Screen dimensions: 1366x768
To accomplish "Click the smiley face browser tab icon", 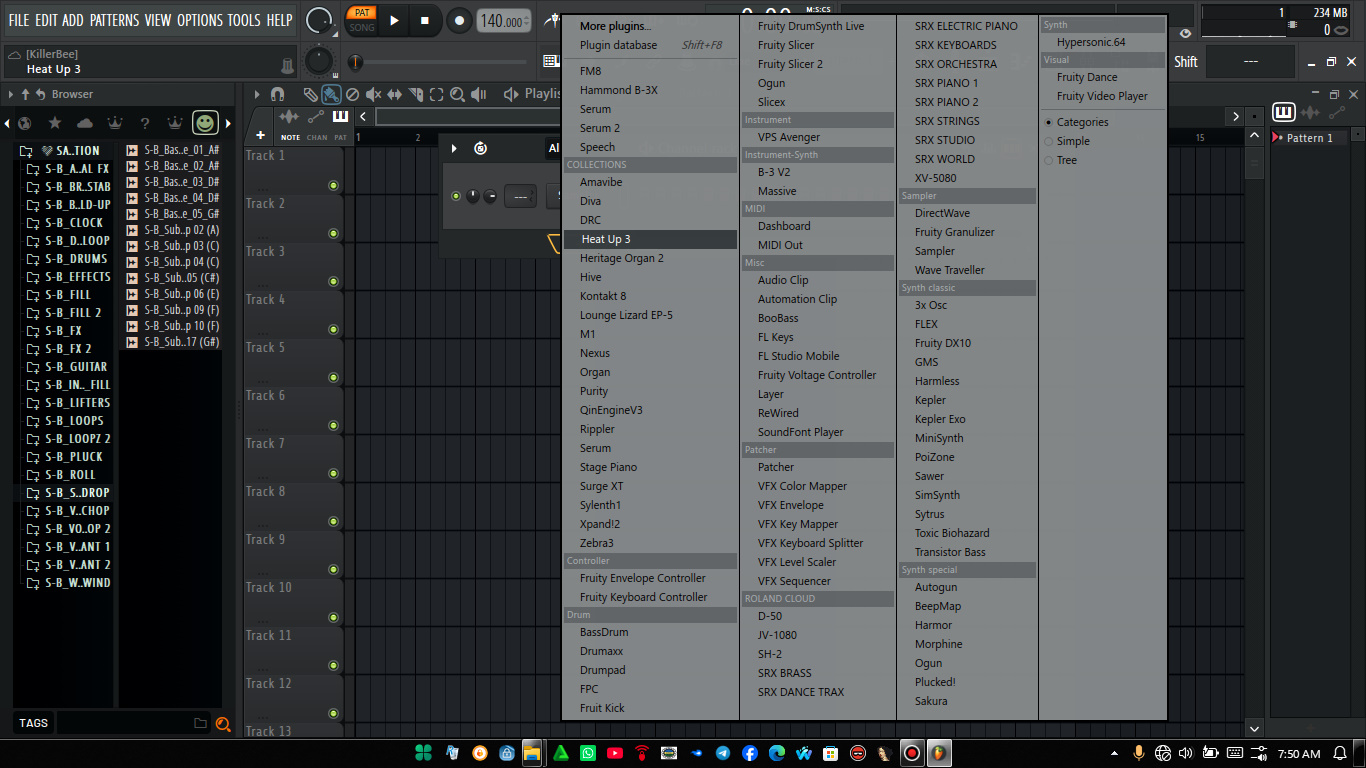I will click(205, 123).
